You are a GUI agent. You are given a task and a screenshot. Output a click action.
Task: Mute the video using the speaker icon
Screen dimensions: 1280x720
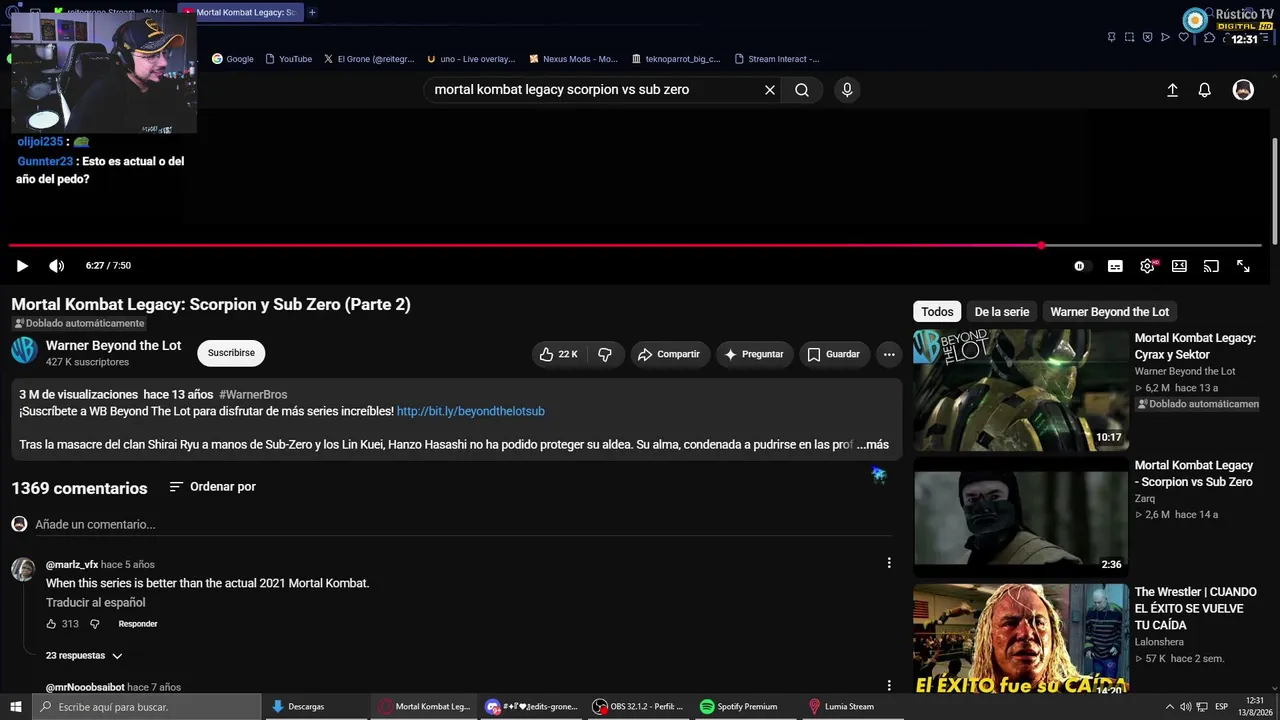click(x=57, y=266)
